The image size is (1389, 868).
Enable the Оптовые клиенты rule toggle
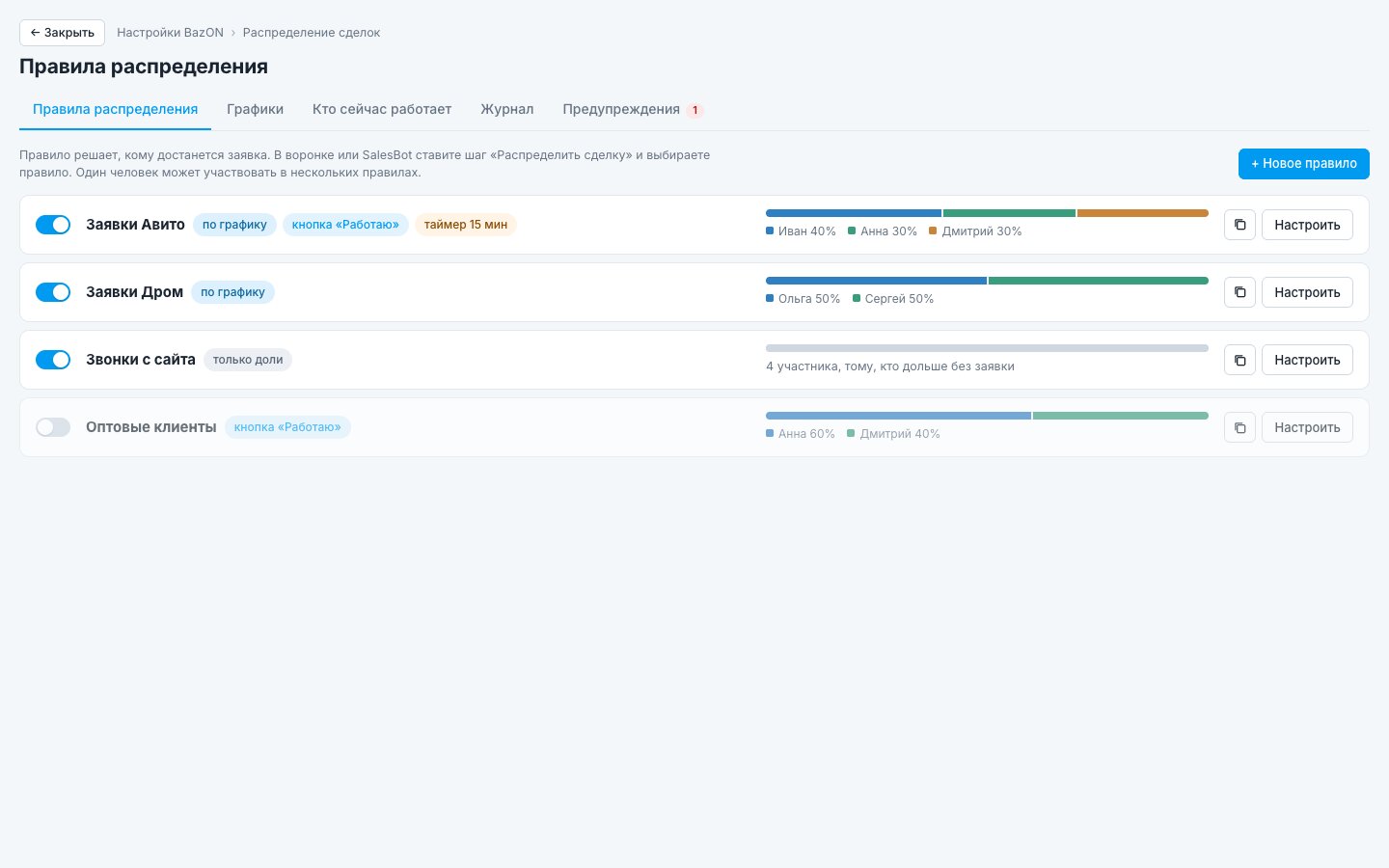53,427
